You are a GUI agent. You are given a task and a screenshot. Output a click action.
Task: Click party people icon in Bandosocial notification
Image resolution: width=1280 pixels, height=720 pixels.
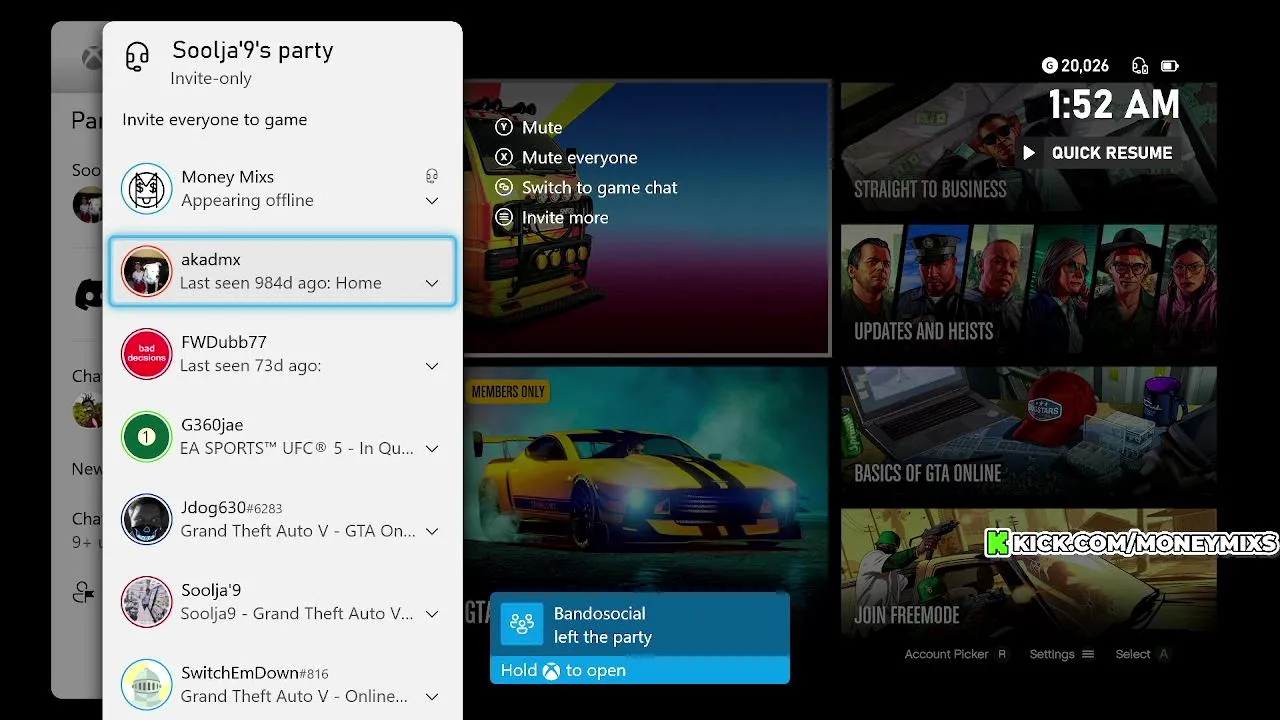coord(521,625)
